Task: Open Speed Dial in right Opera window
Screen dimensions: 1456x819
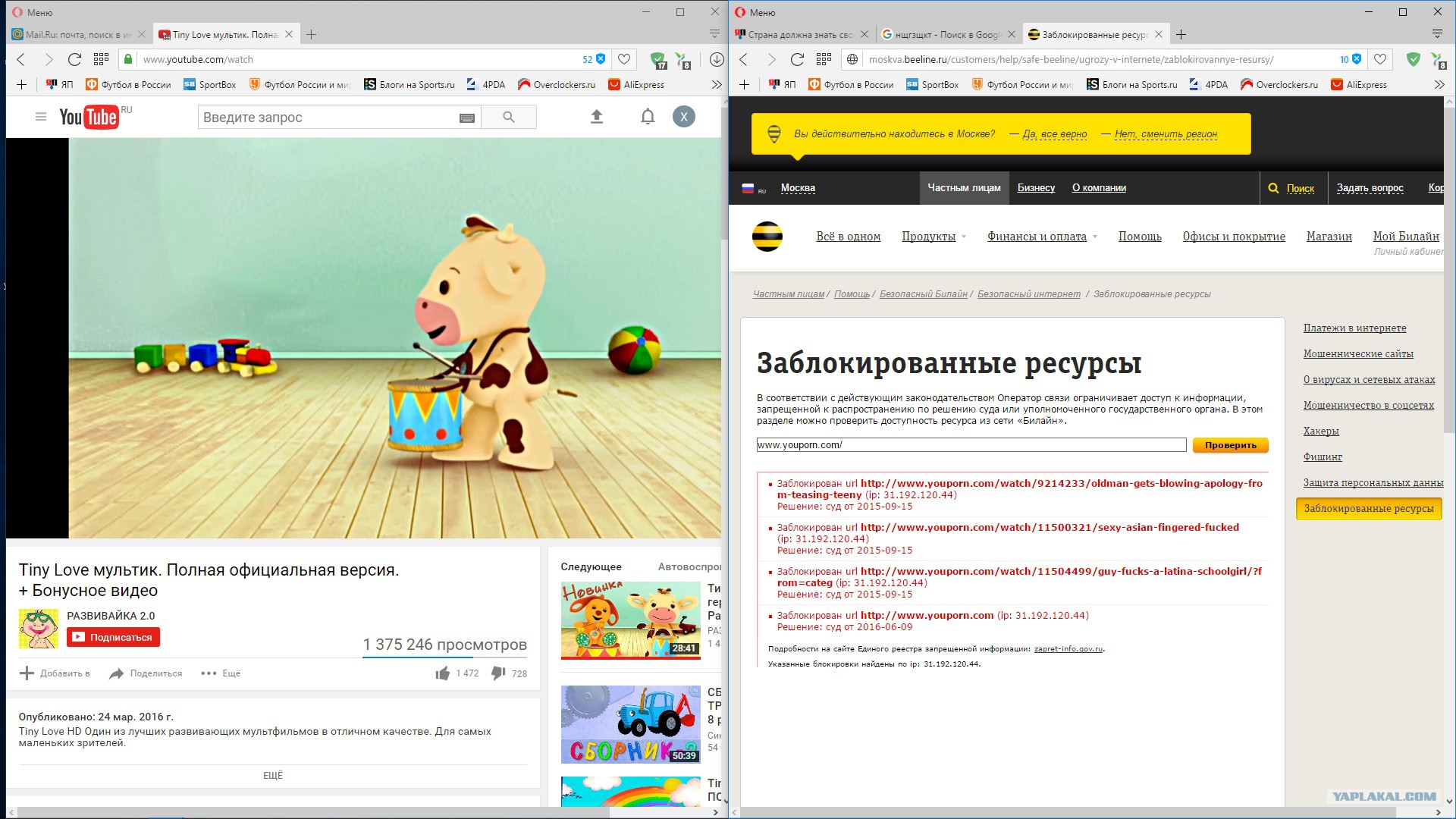Action: click(x=824, y=59)
